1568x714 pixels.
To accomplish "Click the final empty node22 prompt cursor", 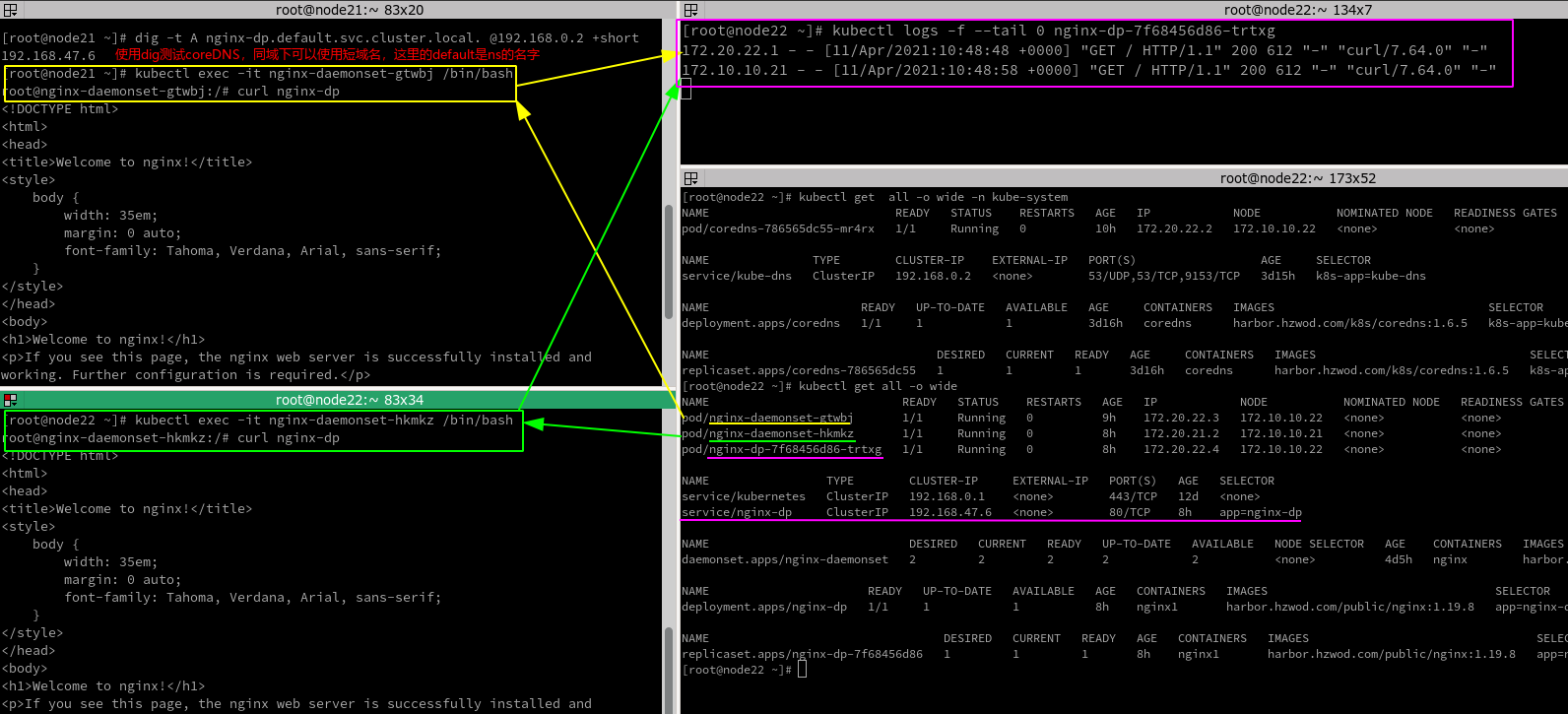I will [x=803, y=670].
